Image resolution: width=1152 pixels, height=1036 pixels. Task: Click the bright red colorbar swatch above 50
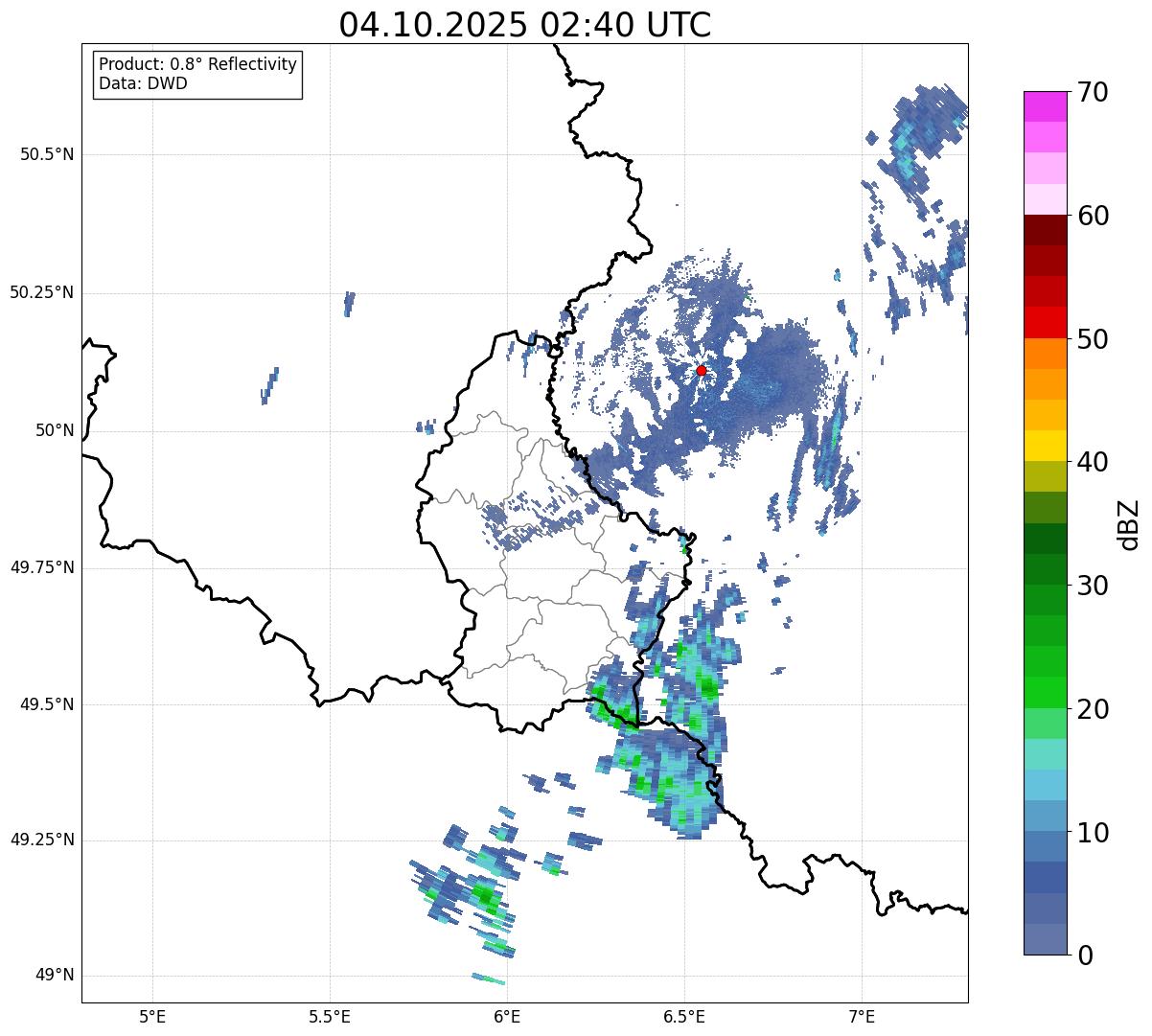[1045, 323]
